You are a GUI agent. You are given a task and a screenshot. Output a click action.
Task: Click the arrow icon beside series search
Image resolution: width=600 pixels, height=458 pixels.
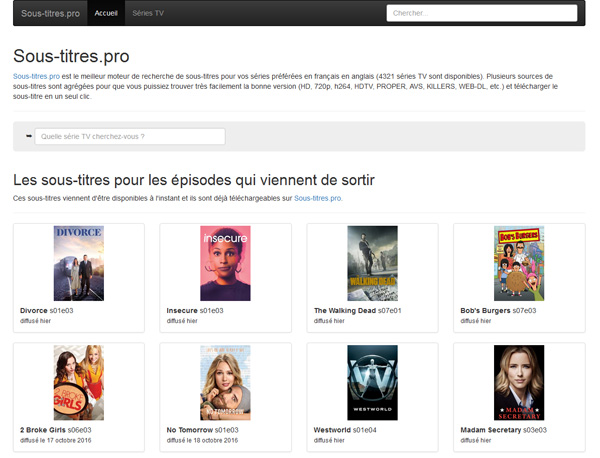click(x=28, y=136)
